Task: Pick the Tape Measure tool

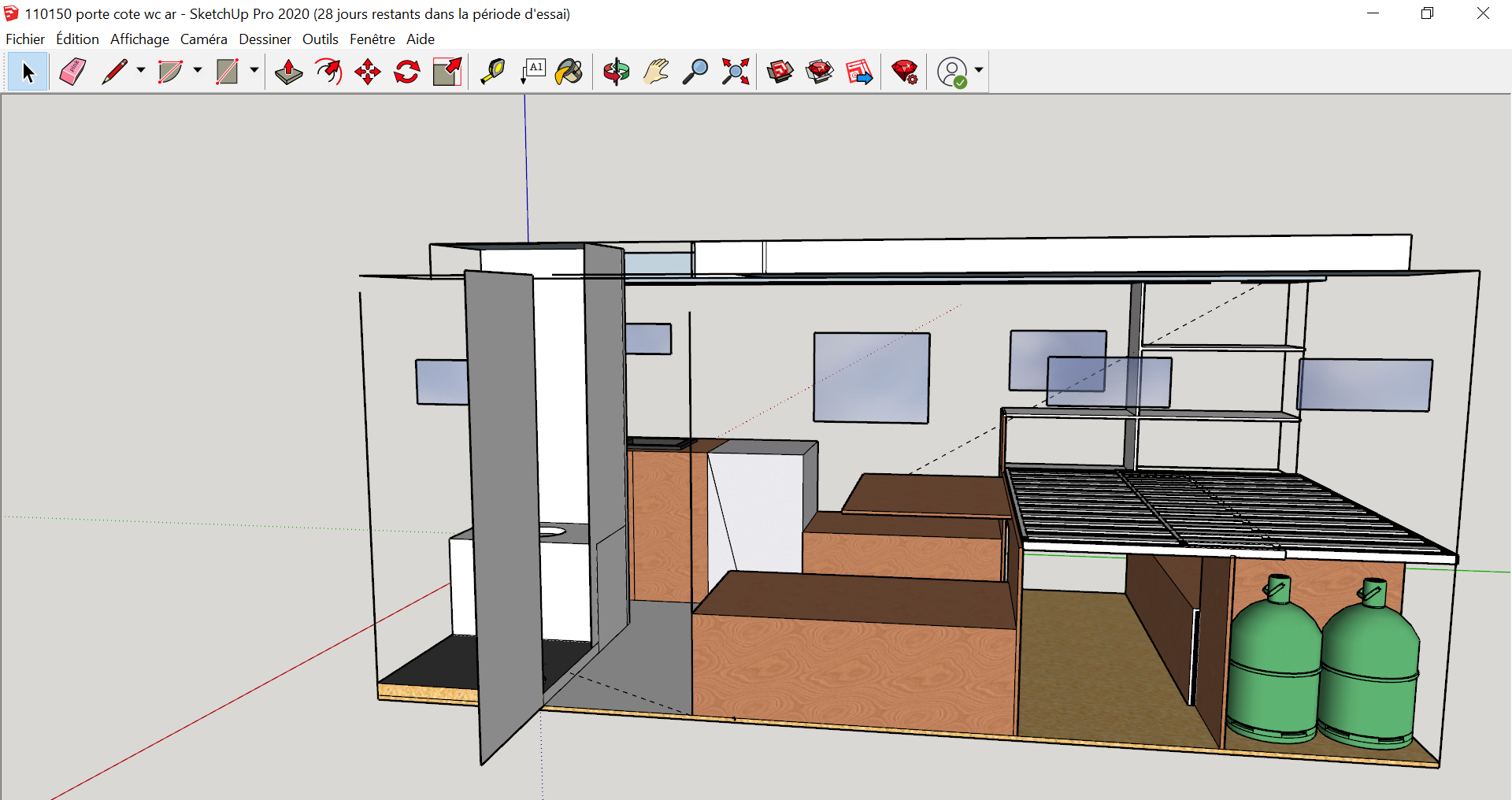Action: [493, 72]
